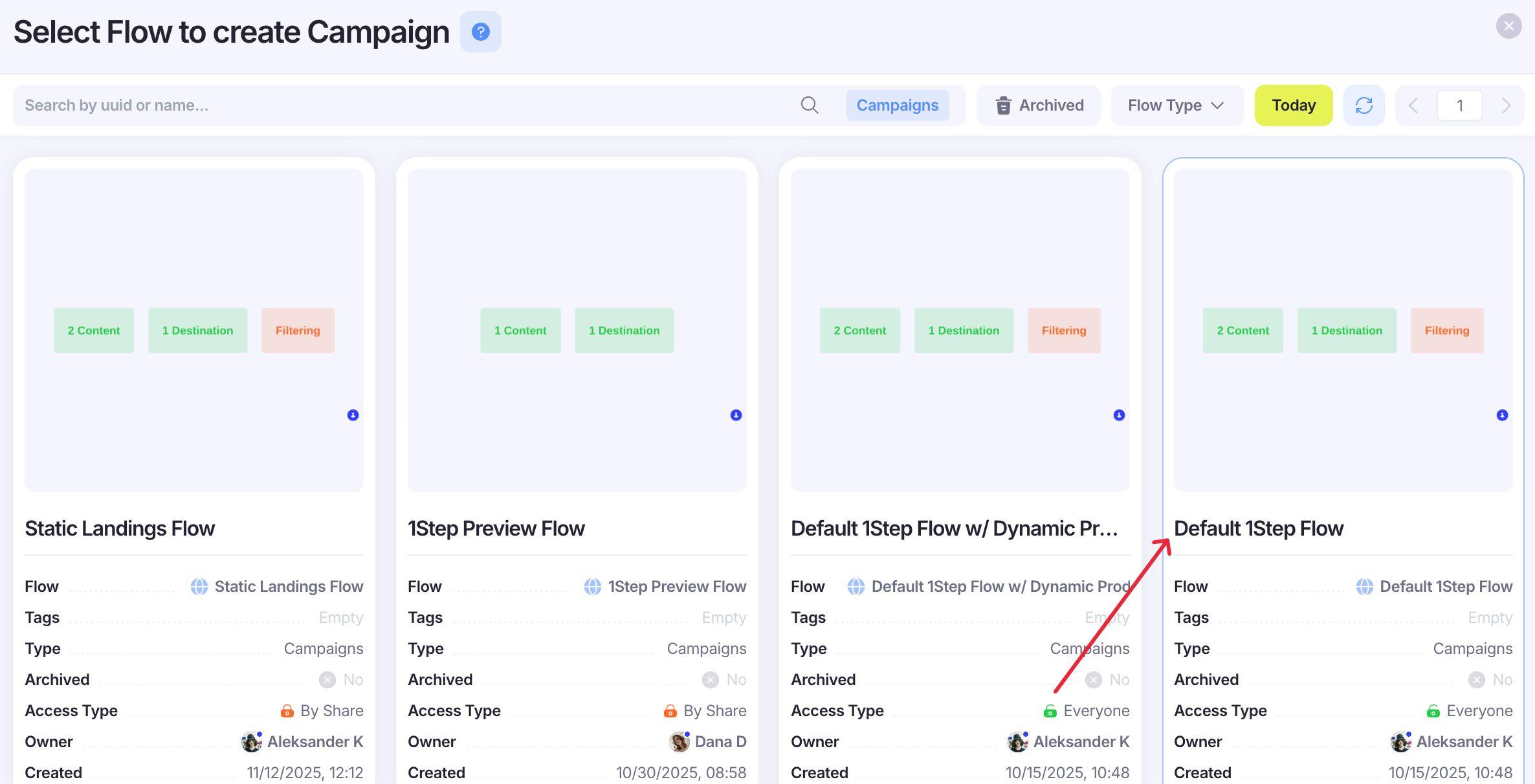Click green lock icon in Default 1Step Flow card
Image resolution: width=1535 pixels, height=784 pixels.
(1433, 711)
